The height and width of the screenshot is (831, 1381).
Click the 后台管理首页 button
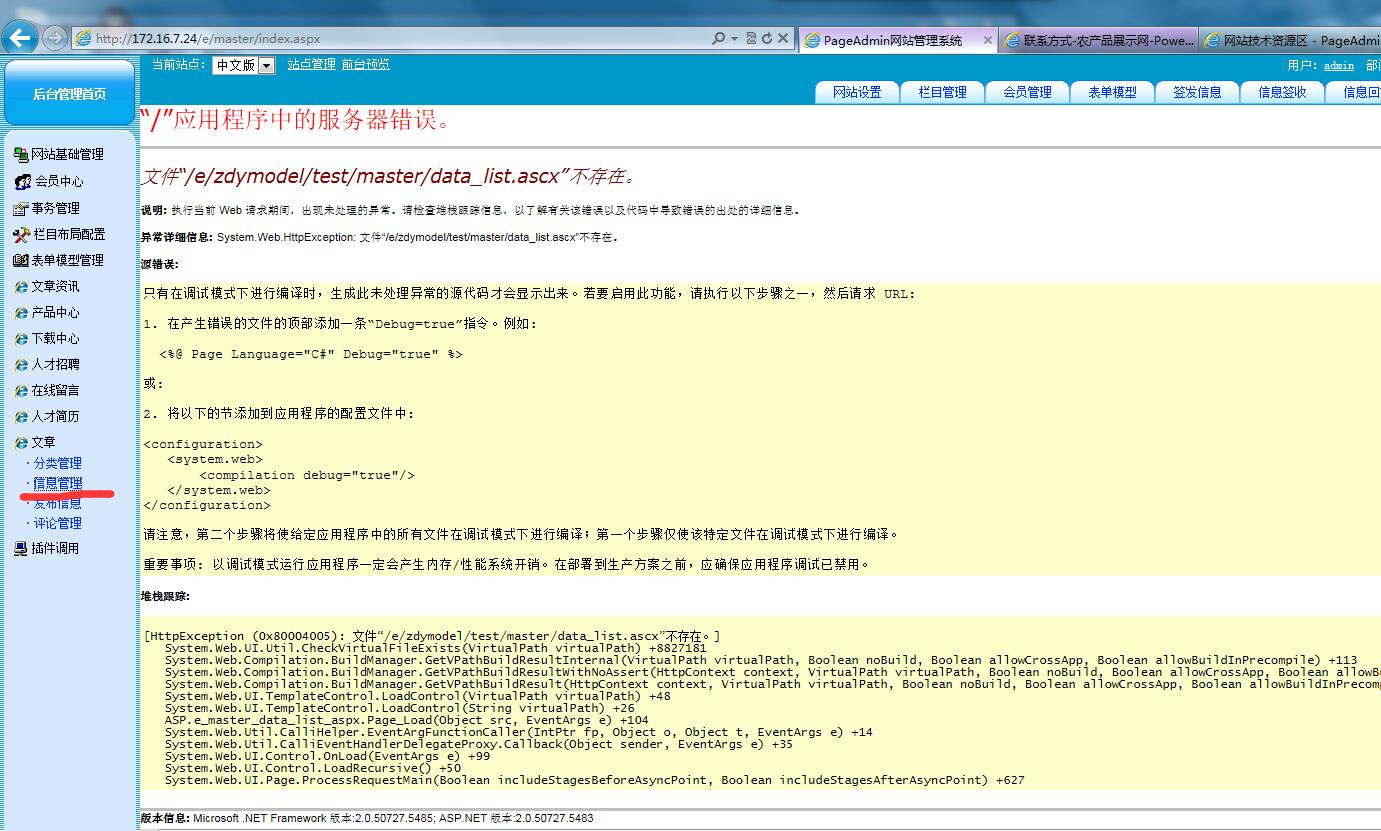click(69, 94)
